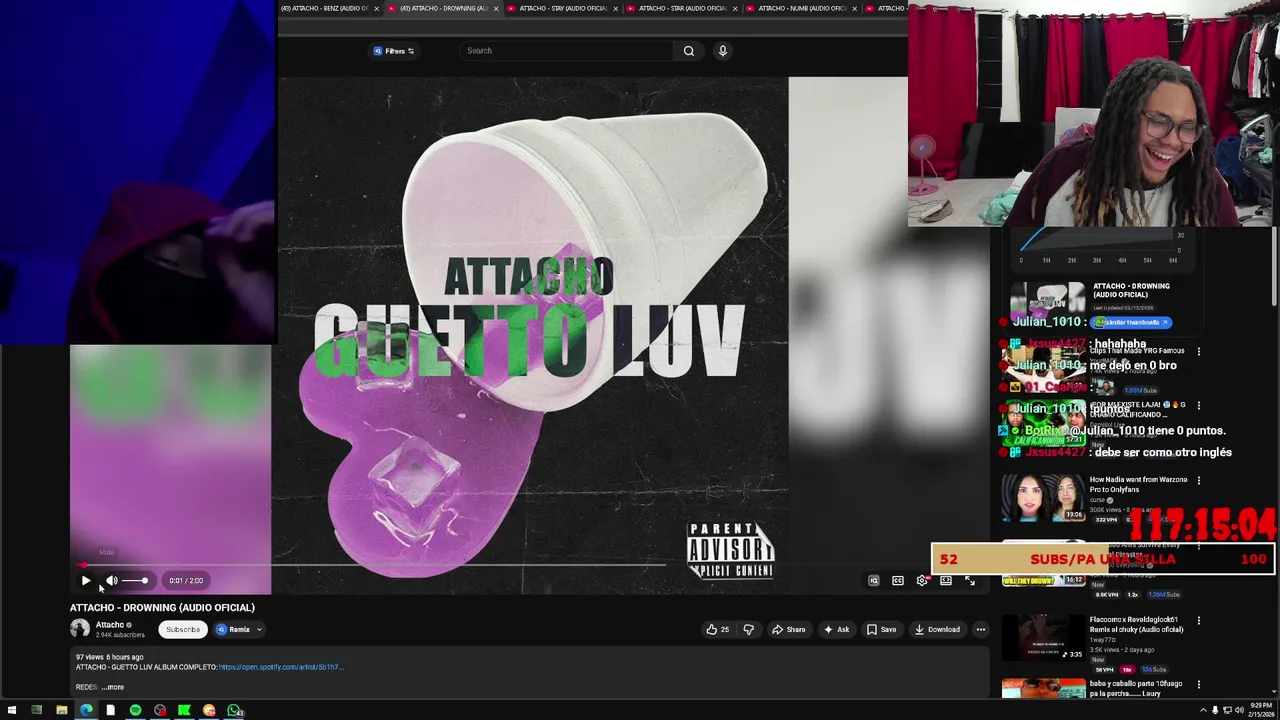
Task: Click the Ask button
Action: click(x=836, y=629)
